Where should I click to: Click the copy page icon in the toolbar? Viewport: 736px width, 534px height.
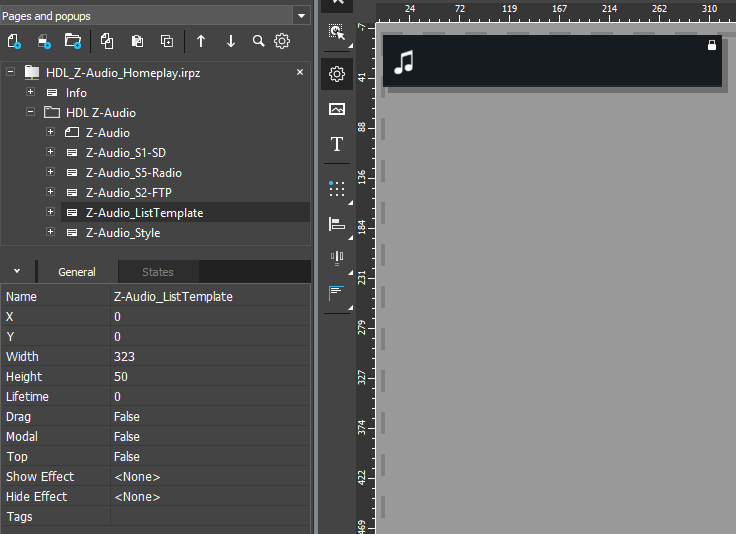107,41
